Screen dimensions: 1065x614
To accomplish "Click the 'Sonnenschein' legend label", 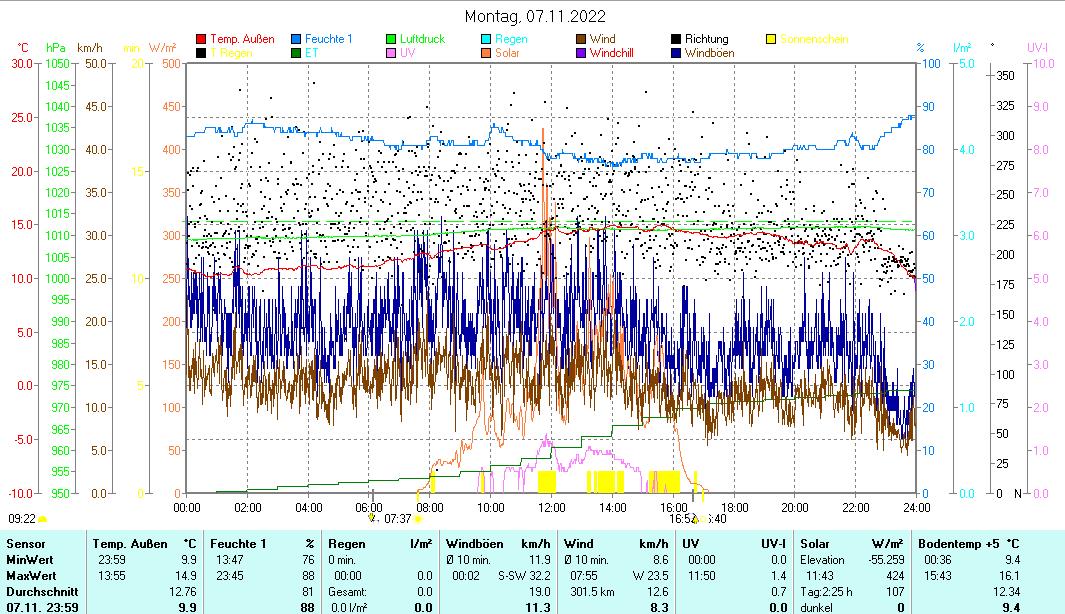I will coord(814,39).
